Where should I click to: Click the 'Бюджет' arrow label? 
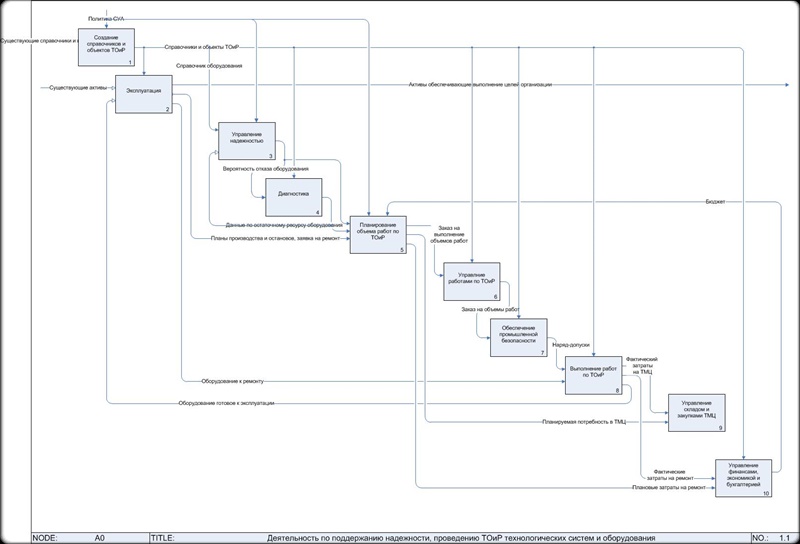tap(714, 202)
